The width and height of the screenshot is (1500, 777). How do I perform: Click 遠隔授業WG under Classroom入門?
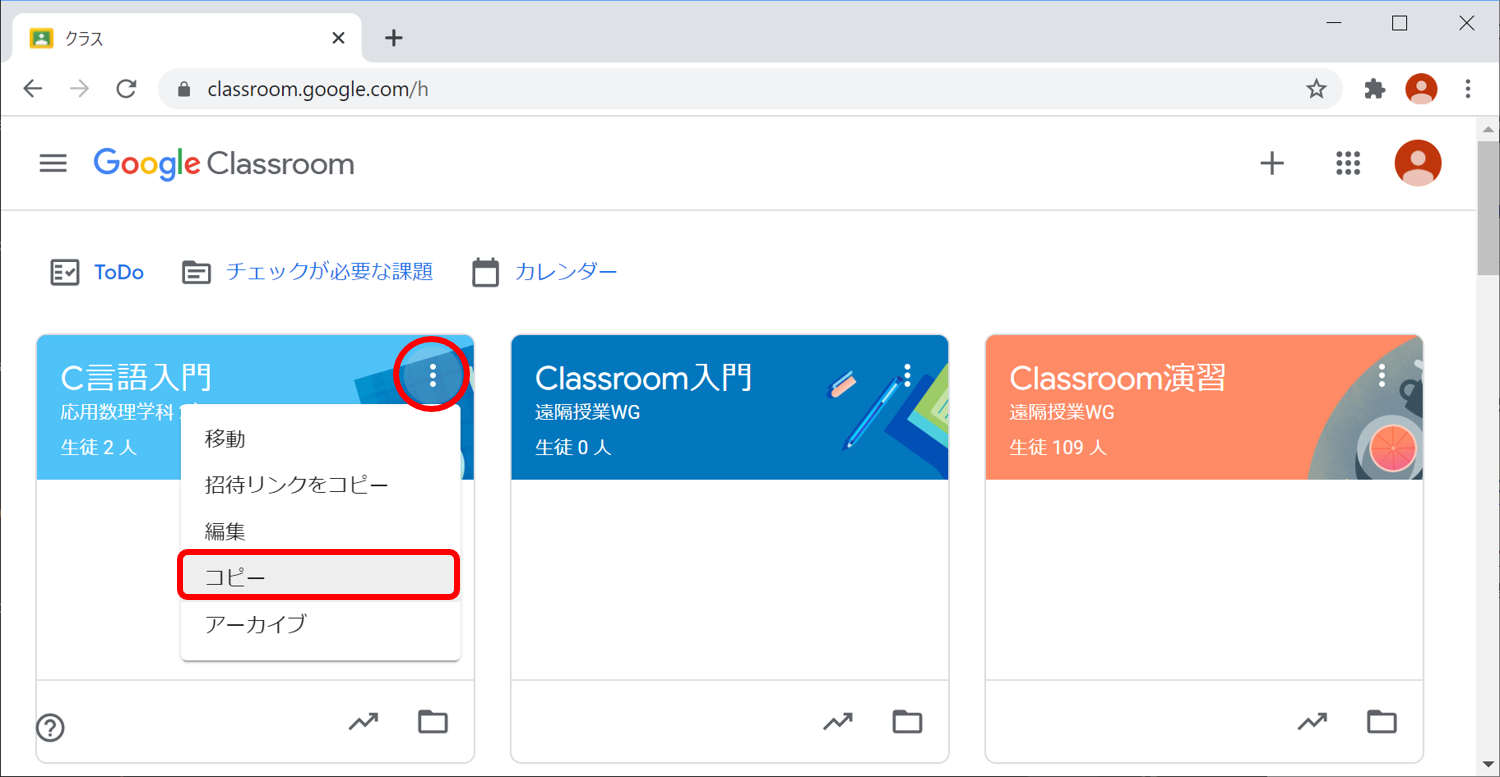click(x=587, y=412)
